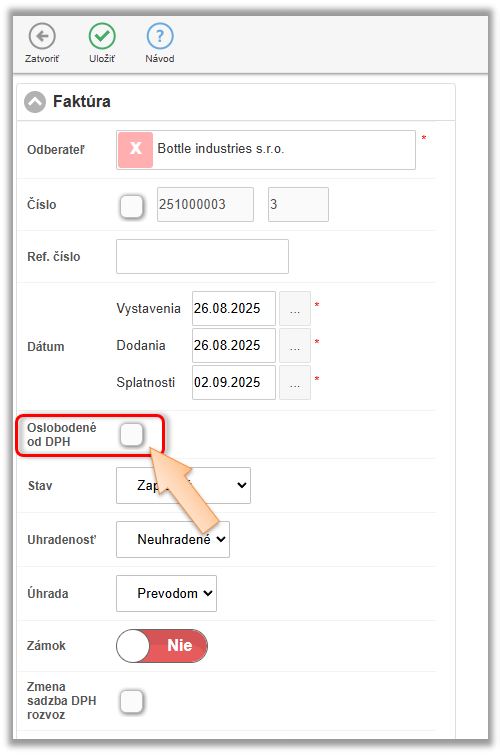Open the Návod help icon
This screenshot has height=755, width=500.
click(160, 36)
